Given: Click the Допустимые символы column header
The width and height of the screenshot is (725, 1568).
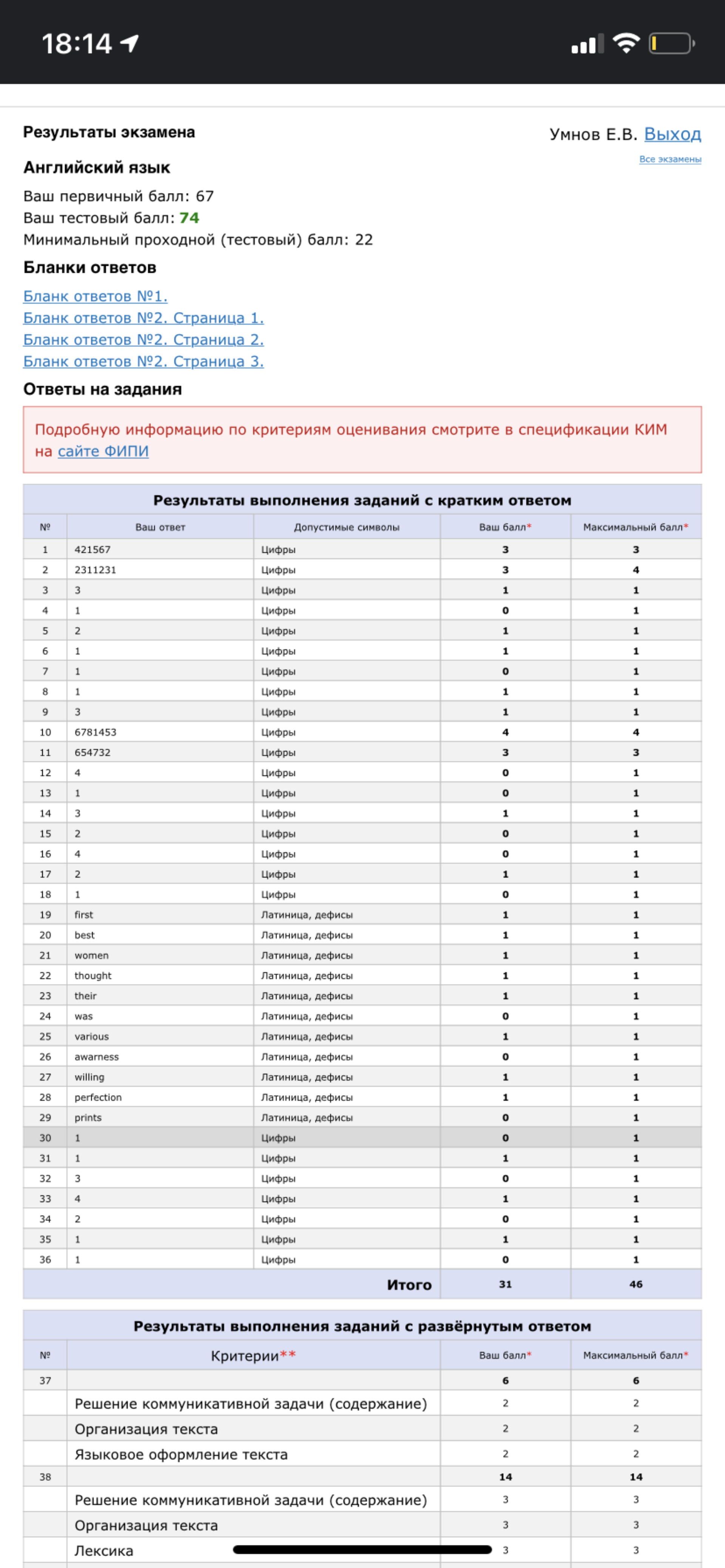Looking at the screenshot, I should [347, 527].
